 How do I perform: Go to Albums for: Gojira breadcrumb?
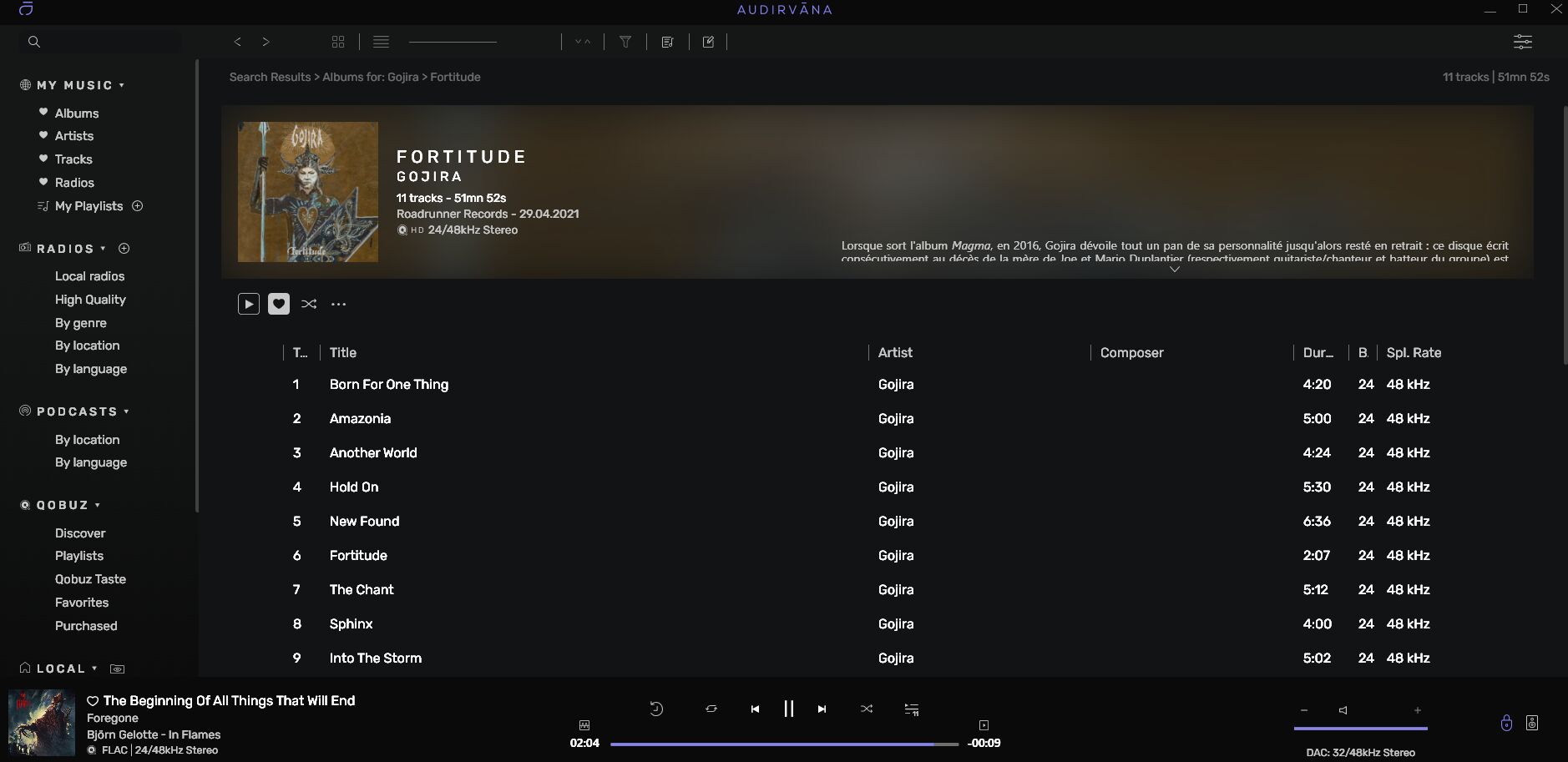point(371,77)
